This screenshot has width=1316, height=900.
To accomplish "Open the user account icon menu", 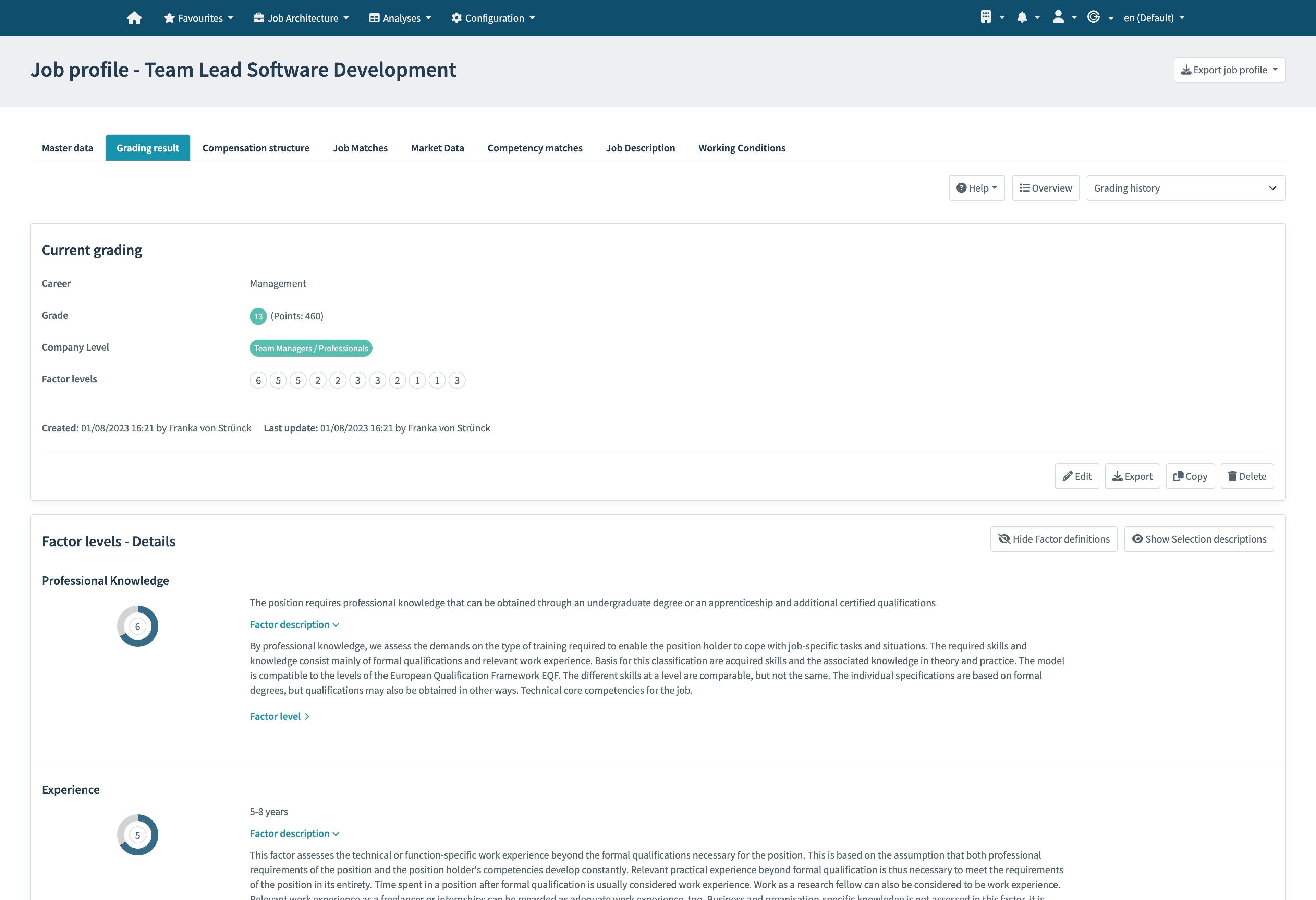I will [1059, 17].
